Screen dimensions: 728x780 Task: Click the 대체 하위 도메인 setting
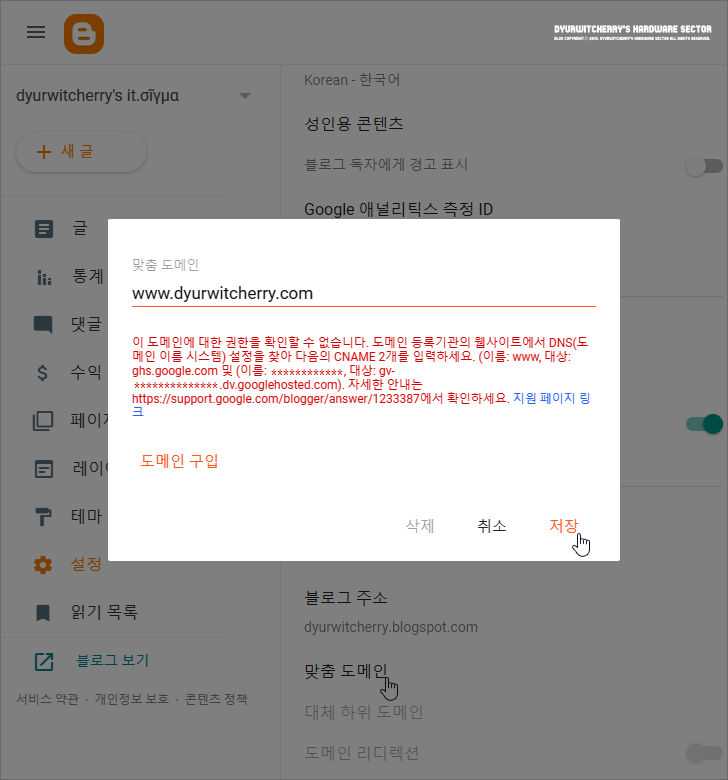364,712
